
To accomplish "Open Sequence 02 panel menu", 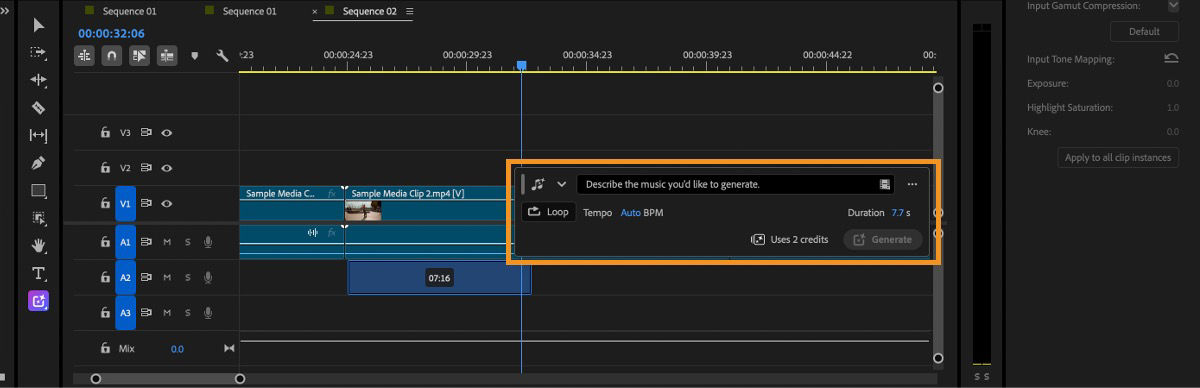I will (409, 11).
